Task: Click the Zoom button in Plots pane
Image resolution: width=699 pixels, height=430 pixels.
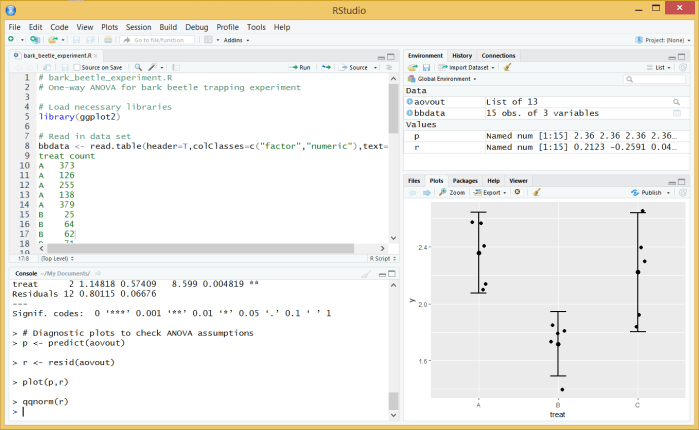Action: [452, 192]
